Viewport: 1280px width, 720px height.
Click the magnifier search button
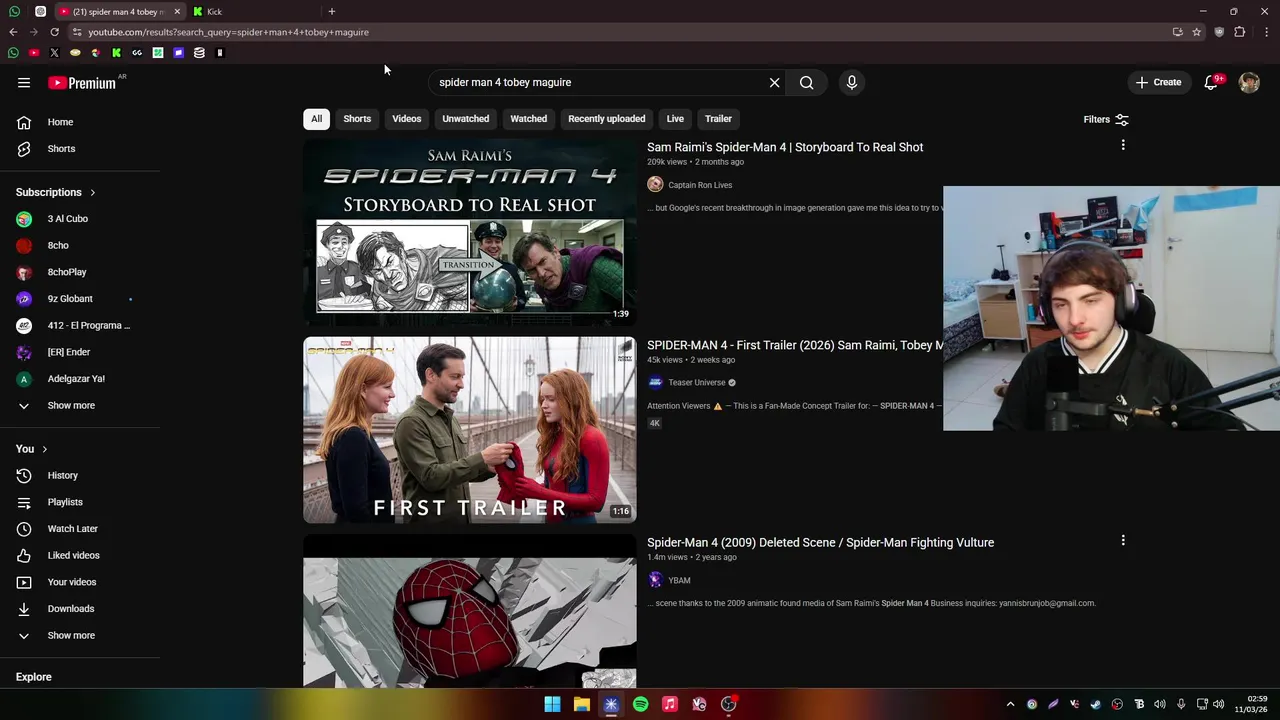(x=806, y=83)
